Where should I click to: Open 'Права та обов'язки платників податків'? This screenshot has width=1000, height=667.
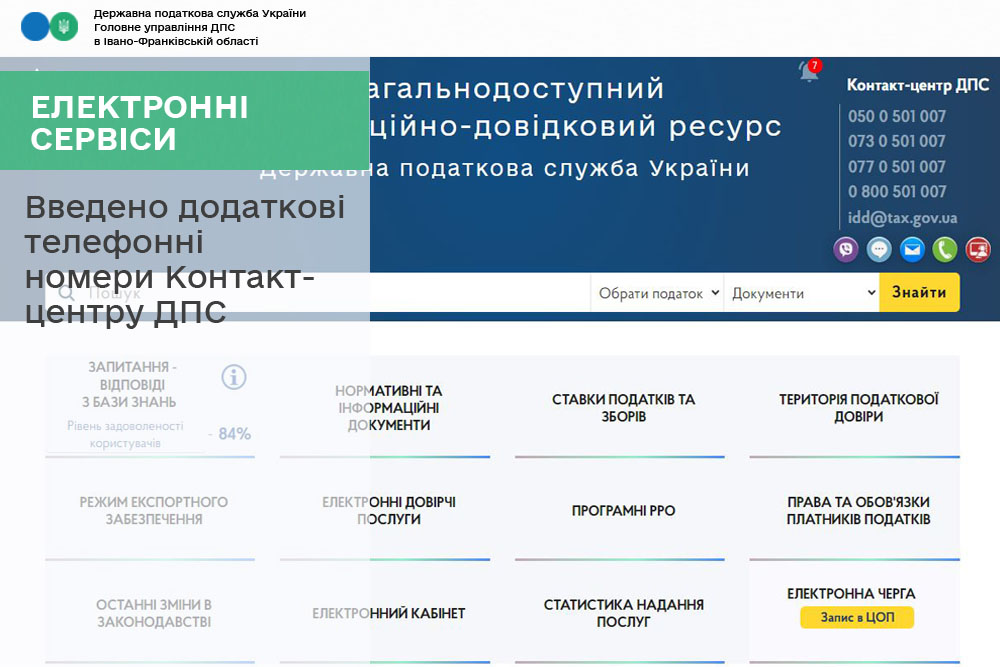coord(858,511)
